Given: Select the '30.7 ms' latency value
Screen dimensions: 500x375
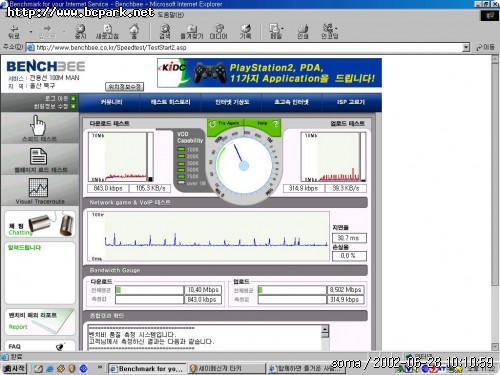Looking at the screenshot, I should click(349, 238).
